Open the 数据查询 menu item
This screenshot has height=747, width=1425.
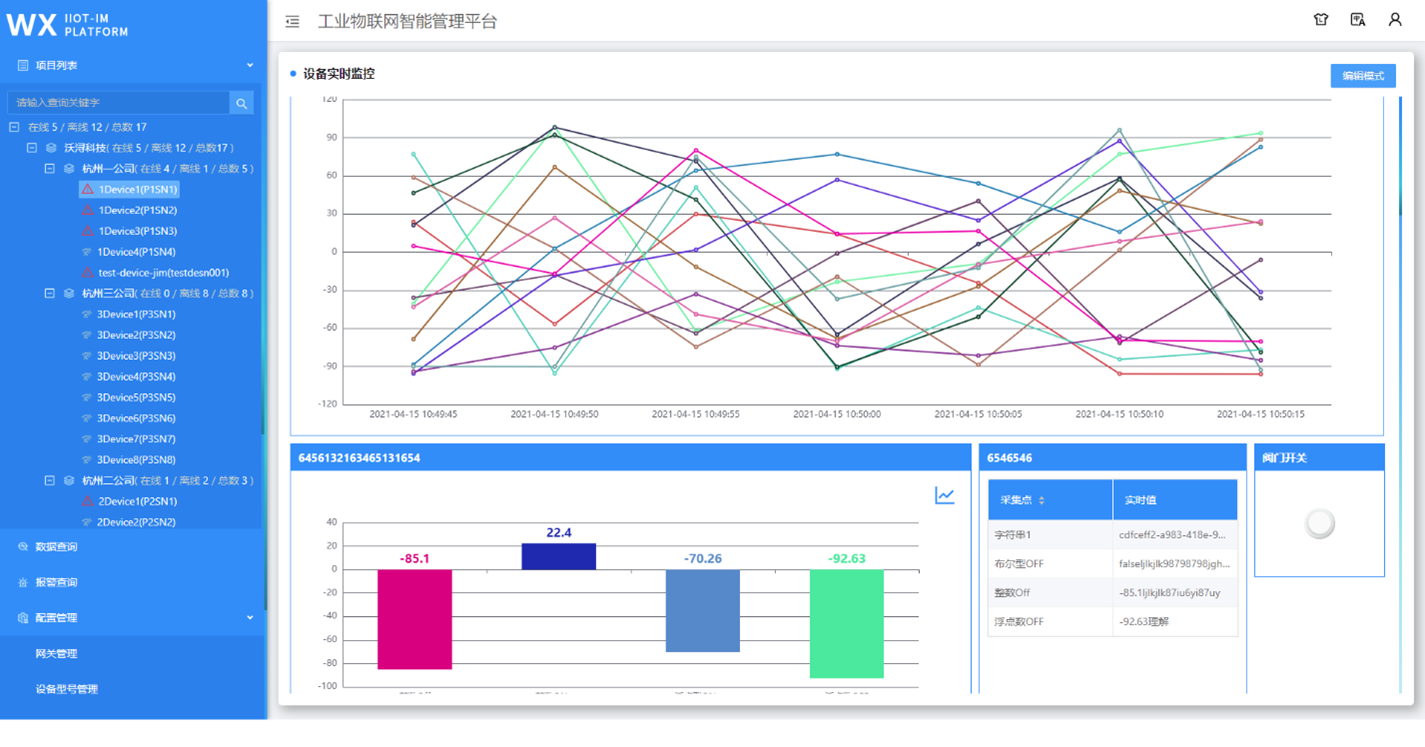coord(56,547)
